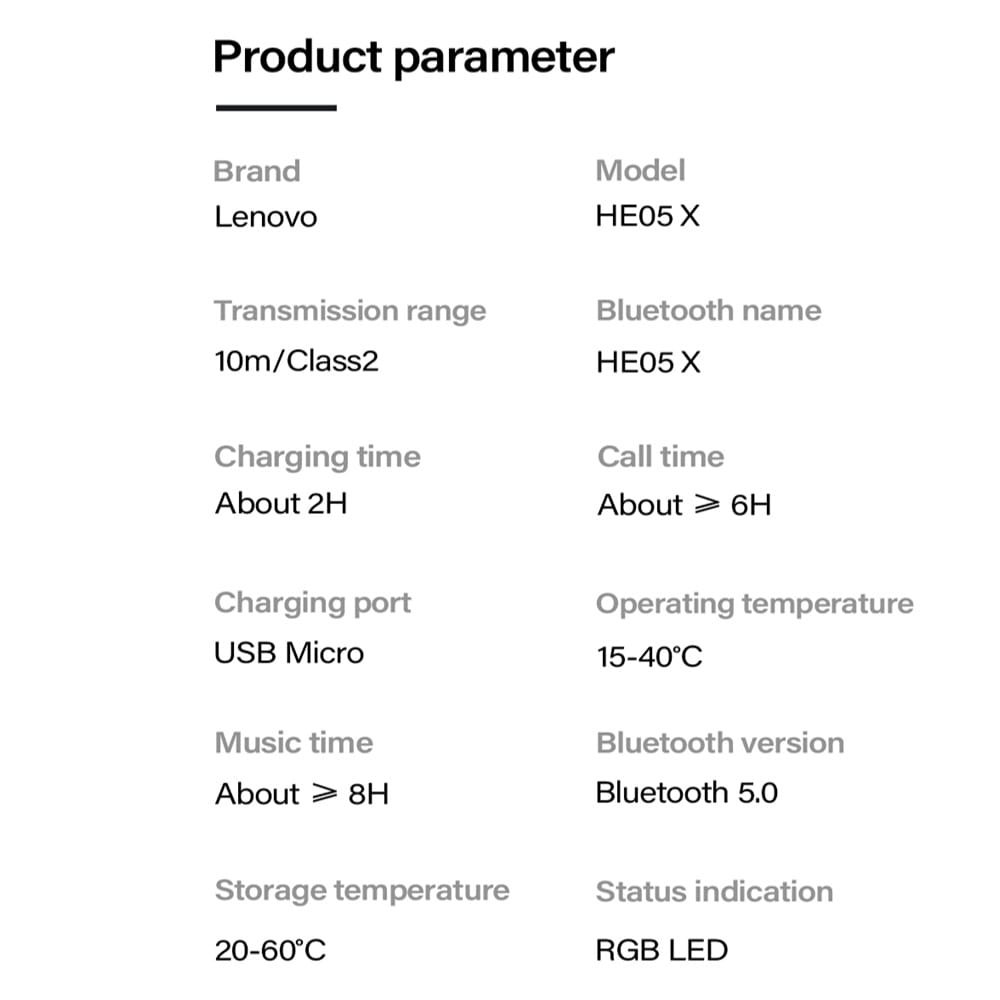Select the "RGB LED" status value

(x=661, y=950)
